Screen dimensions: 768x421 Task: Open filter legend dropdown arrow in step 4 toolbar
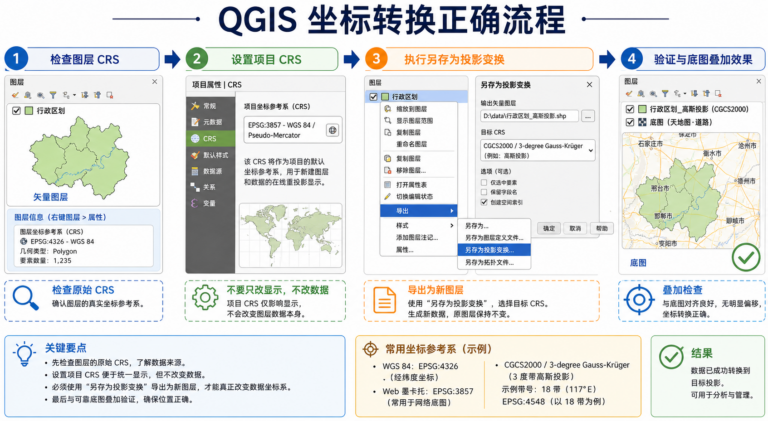point(685,94)
